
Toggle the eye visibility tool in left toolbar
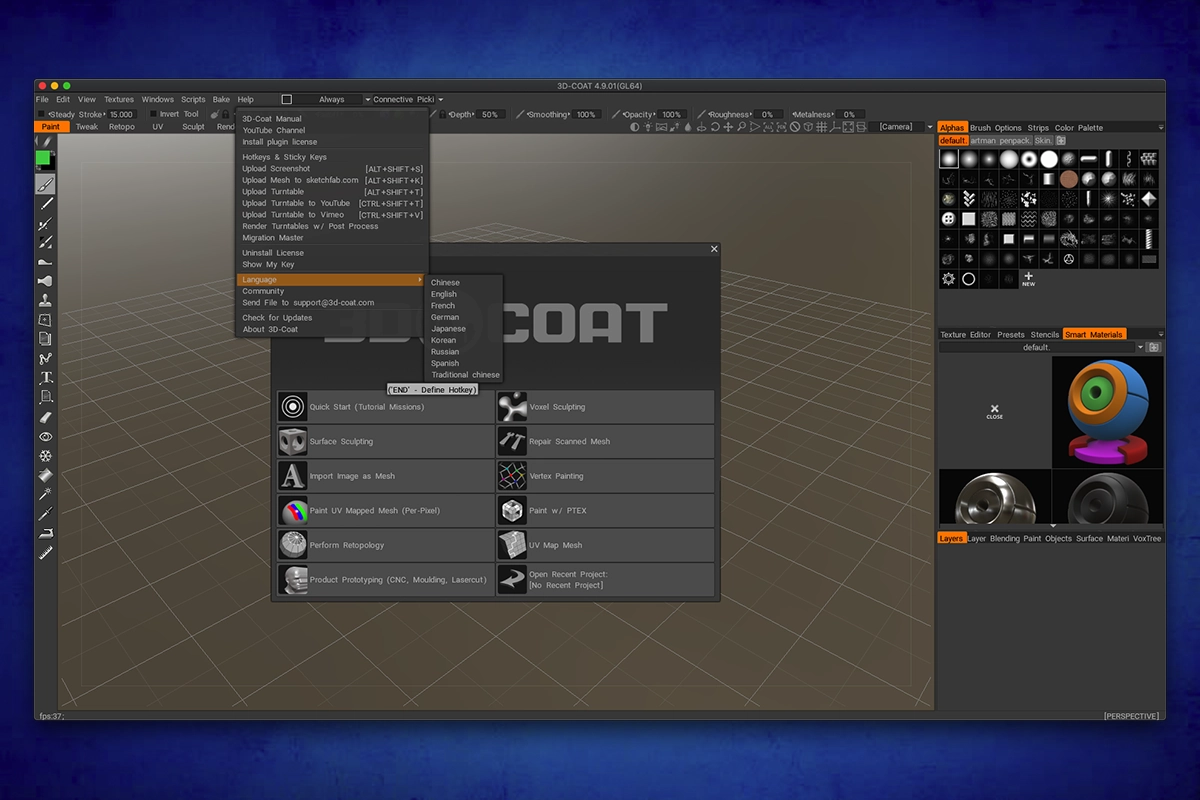[x=45, y=437]
